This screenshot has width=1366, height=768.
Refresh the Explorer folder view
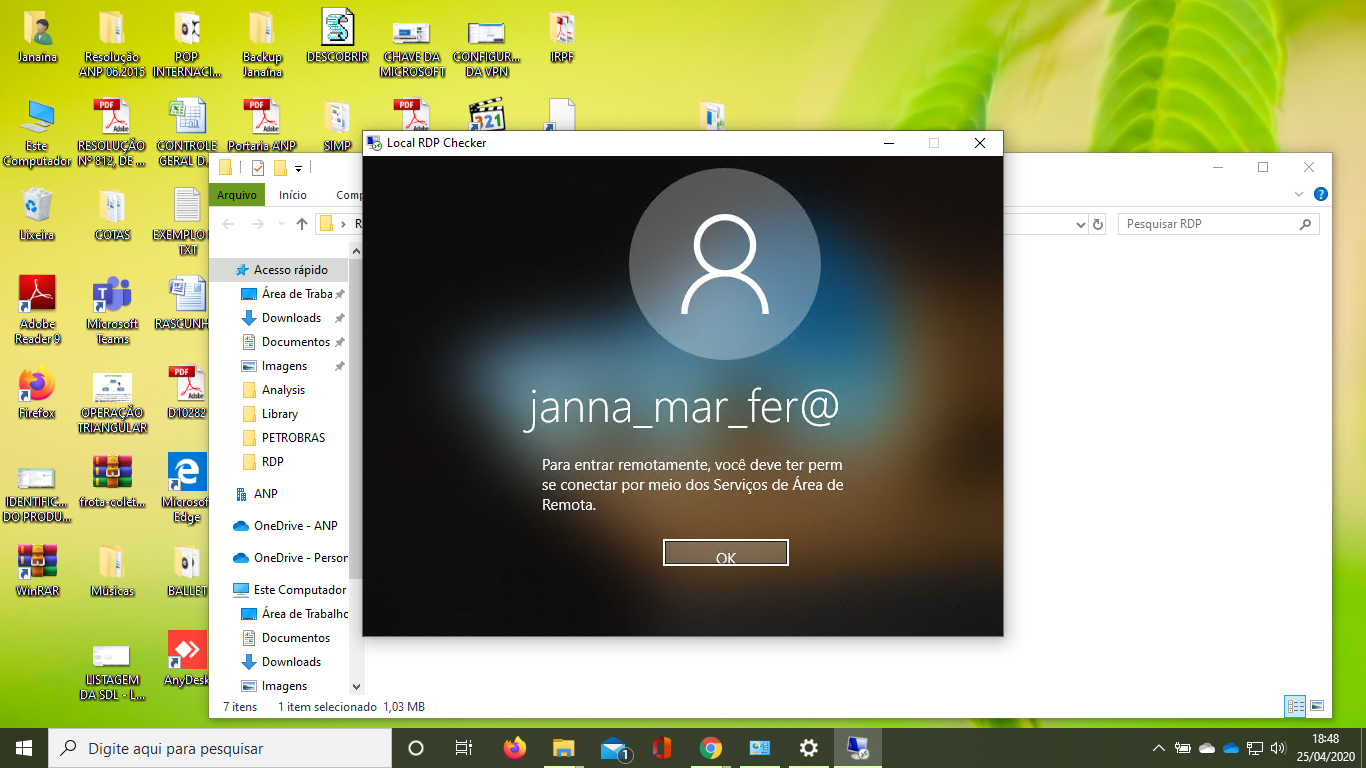click(1098, 225)
